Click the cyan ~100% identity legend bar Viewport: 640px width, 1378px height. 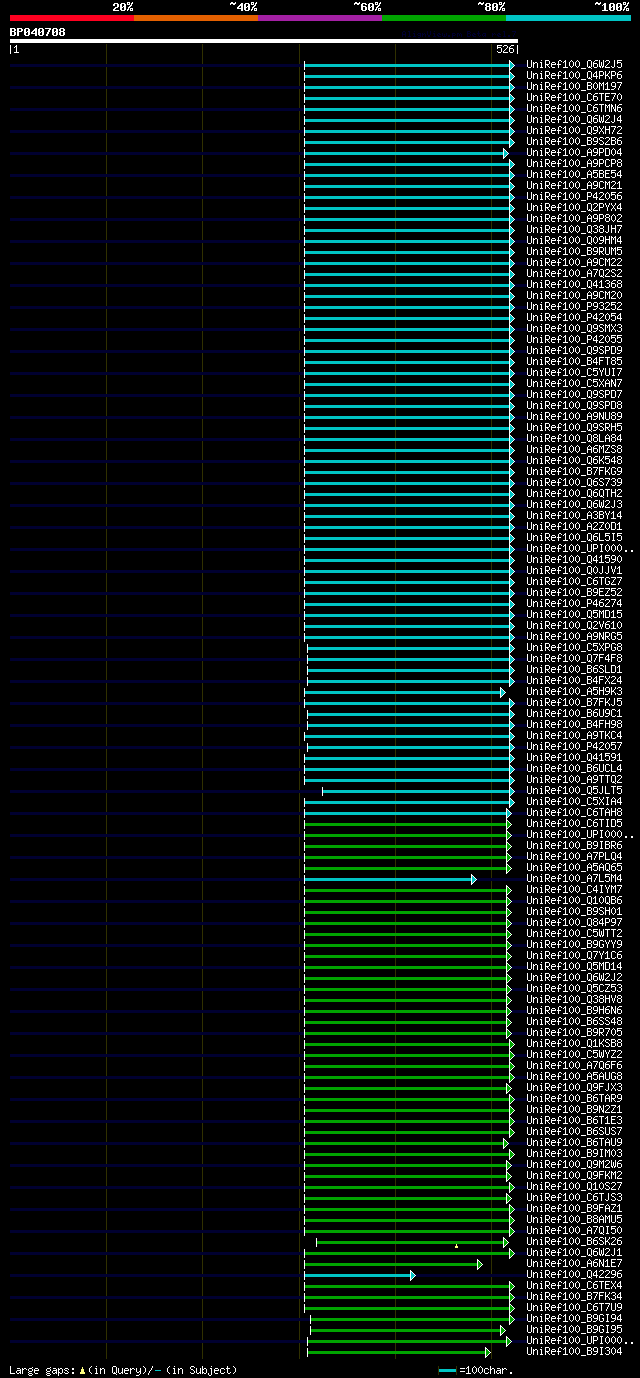(568, 18)
